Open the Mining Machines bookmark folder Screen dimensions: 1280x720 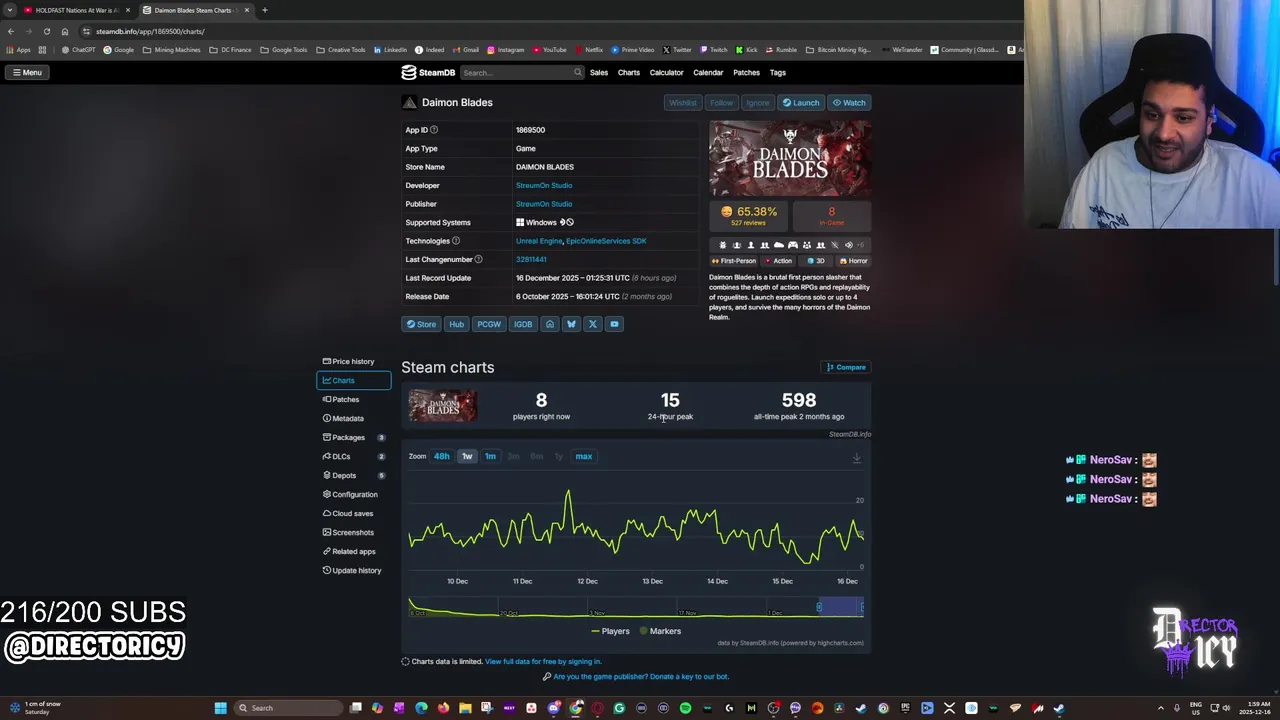click(172, 49)
